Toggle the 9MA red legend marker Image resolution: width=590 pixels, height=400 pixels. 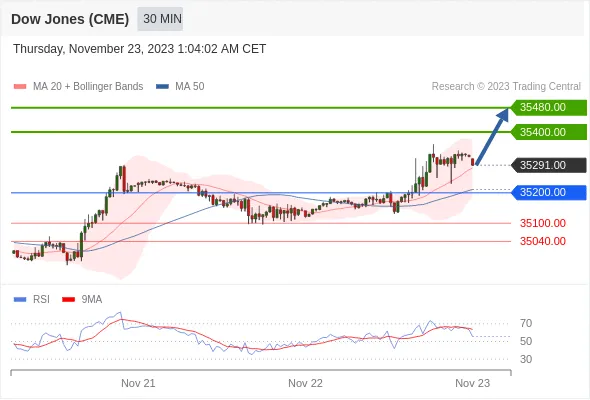[68, 300]
